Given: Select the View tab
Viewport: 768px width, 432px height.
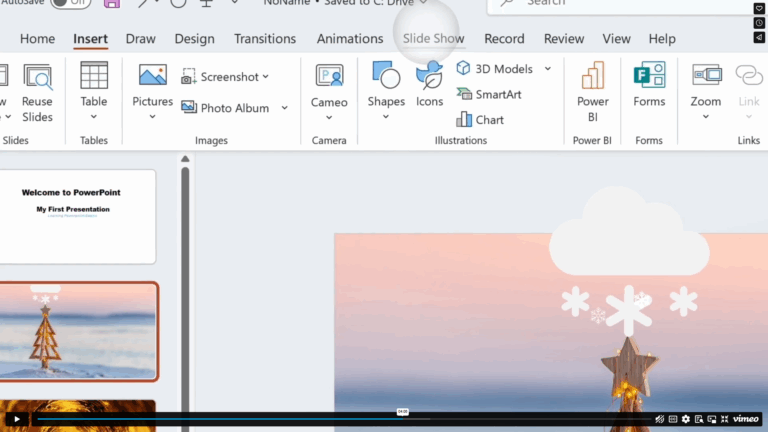Looking at the screenshot, I should 616,39.
